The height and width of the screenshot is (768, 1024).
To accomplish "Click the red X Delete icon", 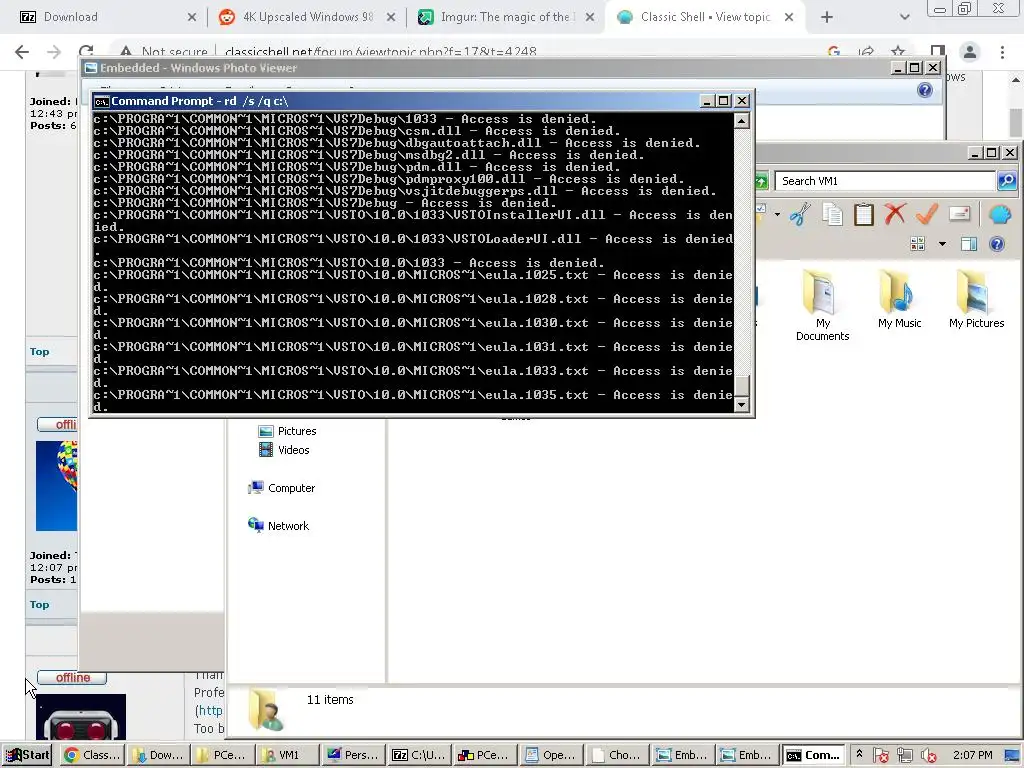I will click(895, 214).
